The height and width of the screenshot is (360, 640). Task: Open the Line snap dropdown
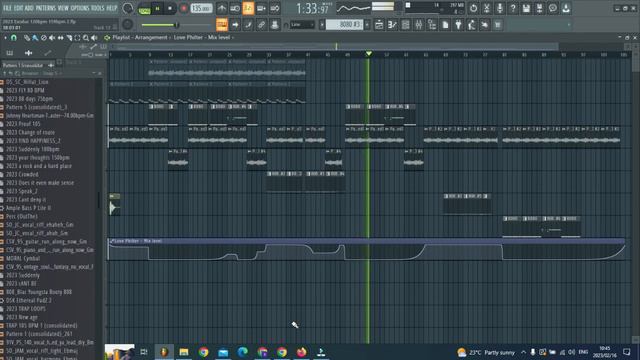point(302,25)
